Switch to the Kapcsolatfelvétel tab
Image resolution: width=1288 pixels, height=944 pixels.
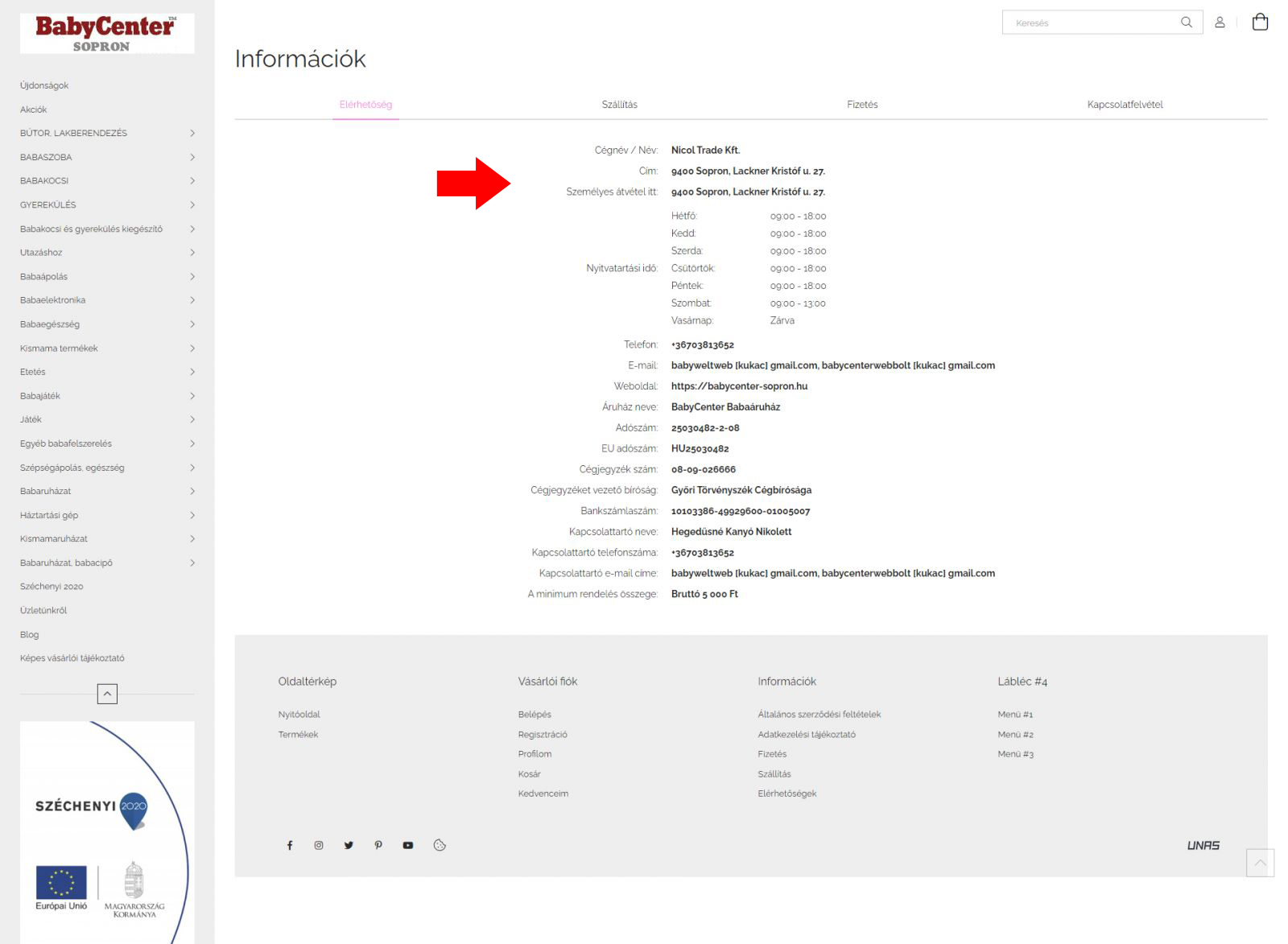click(x=1125, y=105)
